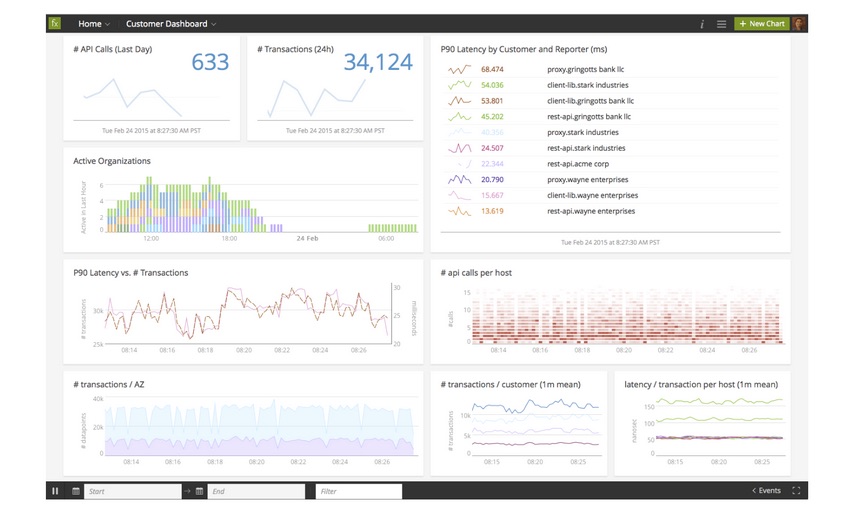The image size is (848, 516).
Task: Open P90 Latency vs. # Transactions title
Action: pyautogui.click(x=130, y=273)
